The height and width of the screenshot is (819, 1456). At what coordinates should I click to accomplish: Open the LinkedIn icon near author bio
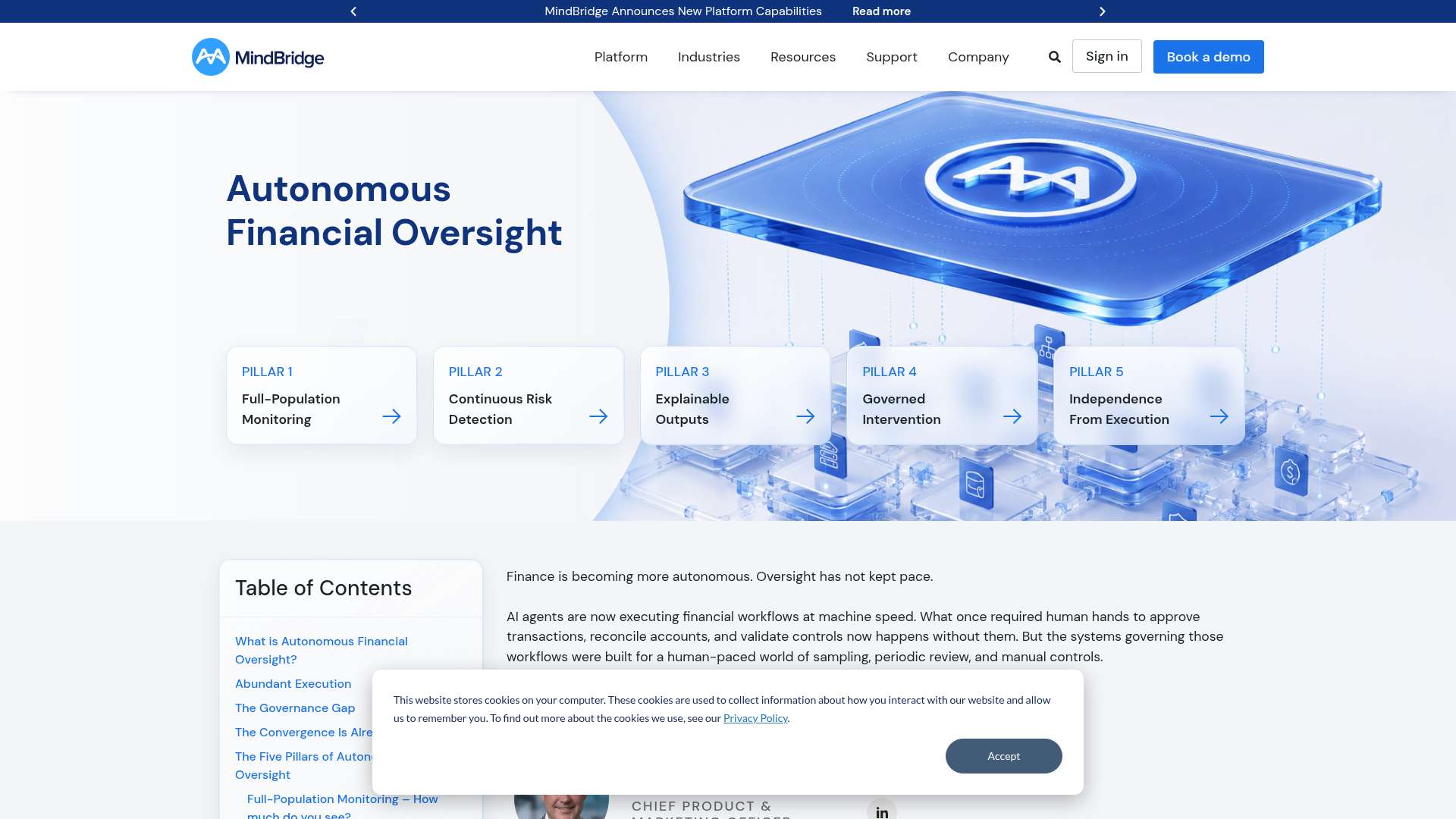click(882, 810)
